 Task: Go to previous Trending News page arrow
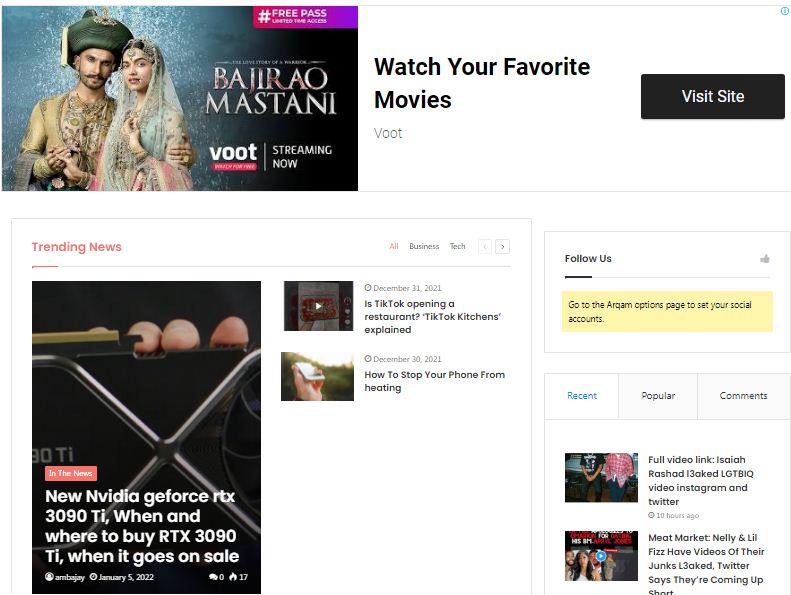(x=485, y=246)
